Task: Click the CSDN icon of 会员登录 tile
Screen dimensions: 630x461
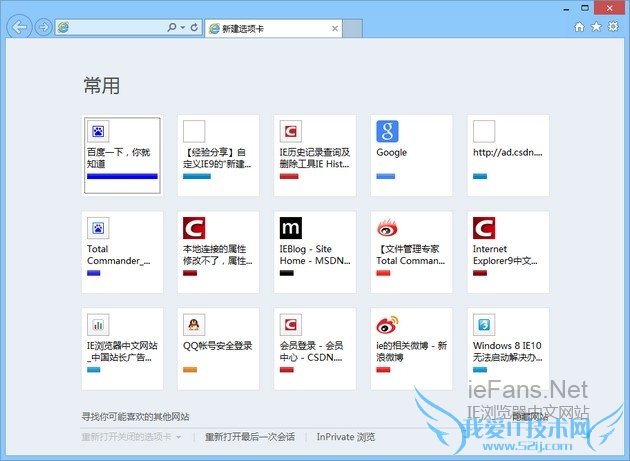Action: click(x=291, y=324)
